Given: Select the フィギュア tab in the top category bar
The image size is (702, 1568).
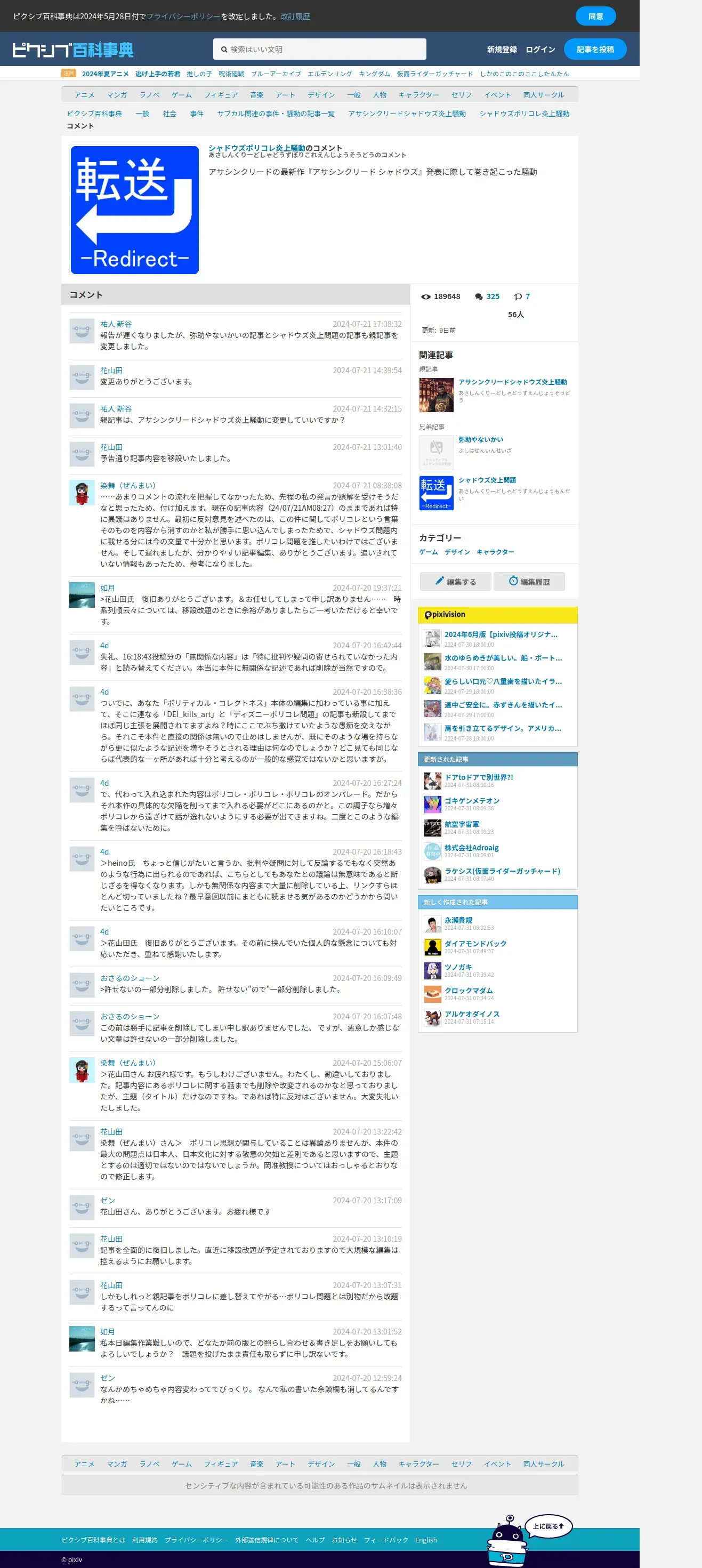Looking at the screenshot, I should (x=221, y=95).
